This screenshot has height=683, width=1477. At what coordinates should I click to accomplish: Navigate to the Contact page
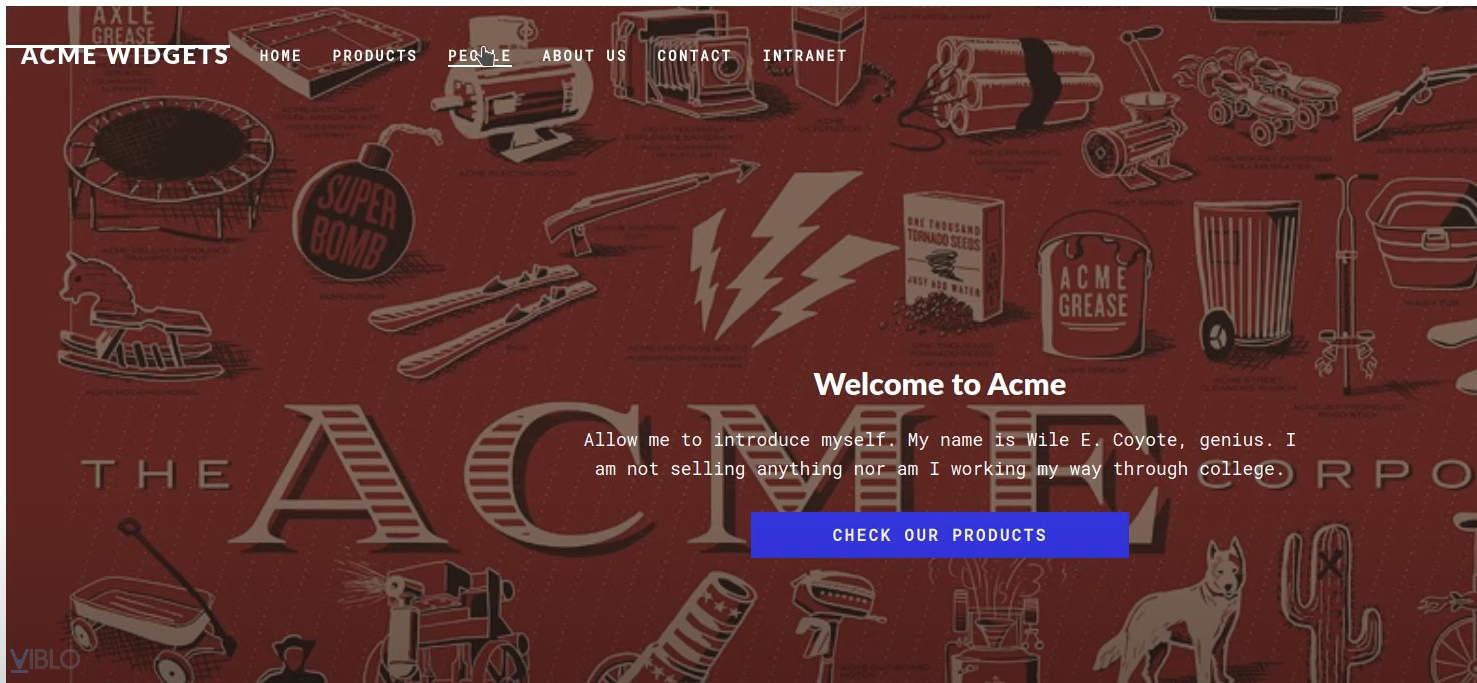pyautogui.click(x=695, y=56)
